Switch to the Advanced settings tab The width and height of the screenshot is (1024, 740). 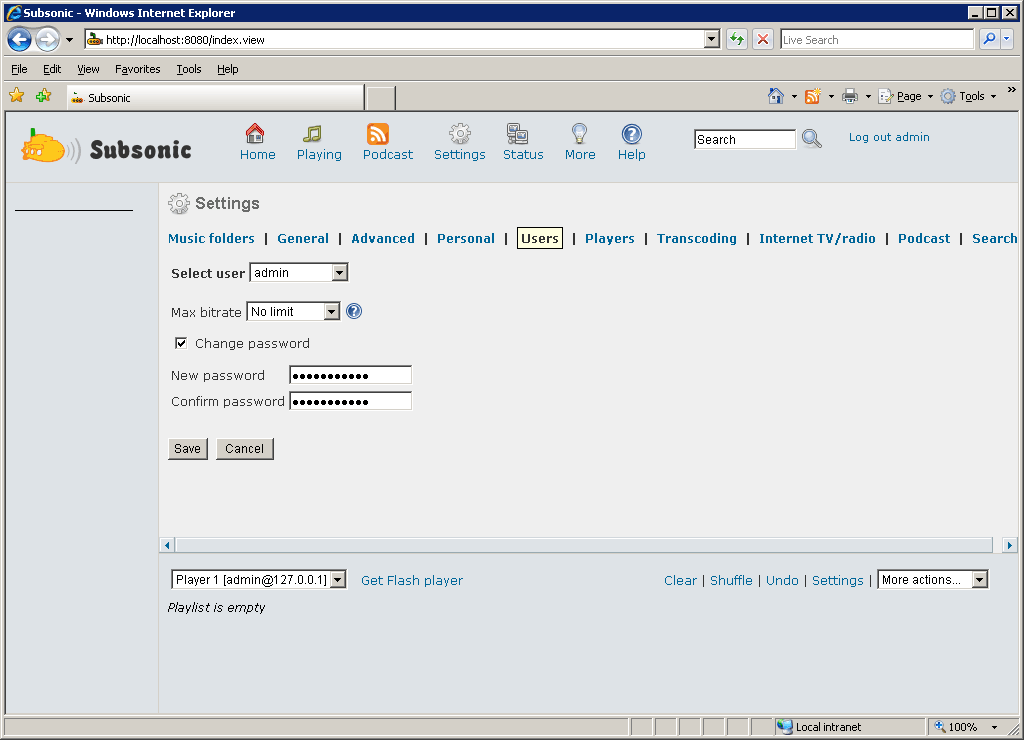coord(383,238)
